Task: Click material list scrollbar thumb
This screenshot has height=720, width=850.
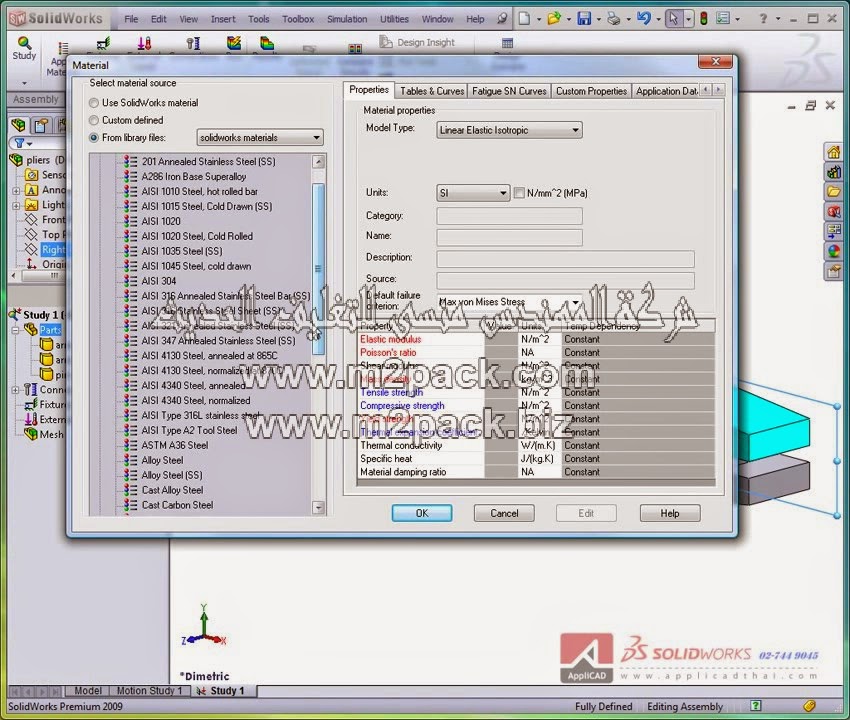Action: (x=318, y=268)
